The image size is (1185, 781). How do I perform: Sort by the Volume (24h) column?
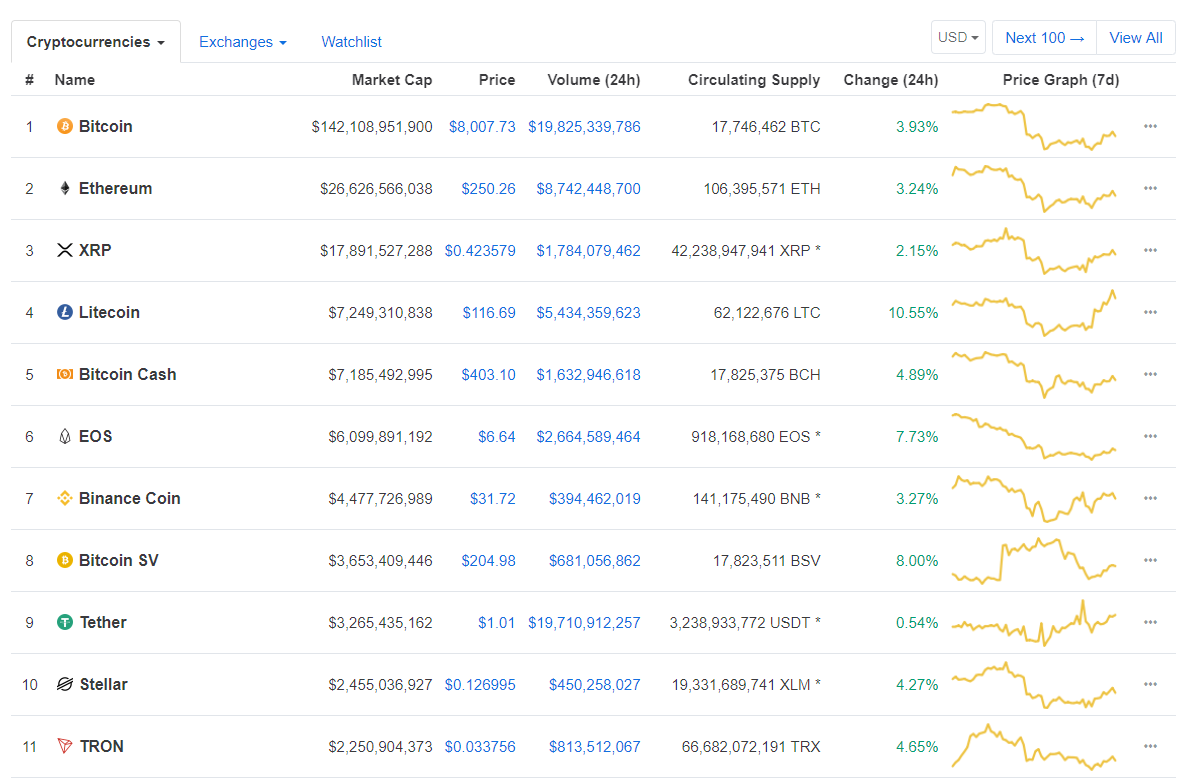(x=593, y=80)
